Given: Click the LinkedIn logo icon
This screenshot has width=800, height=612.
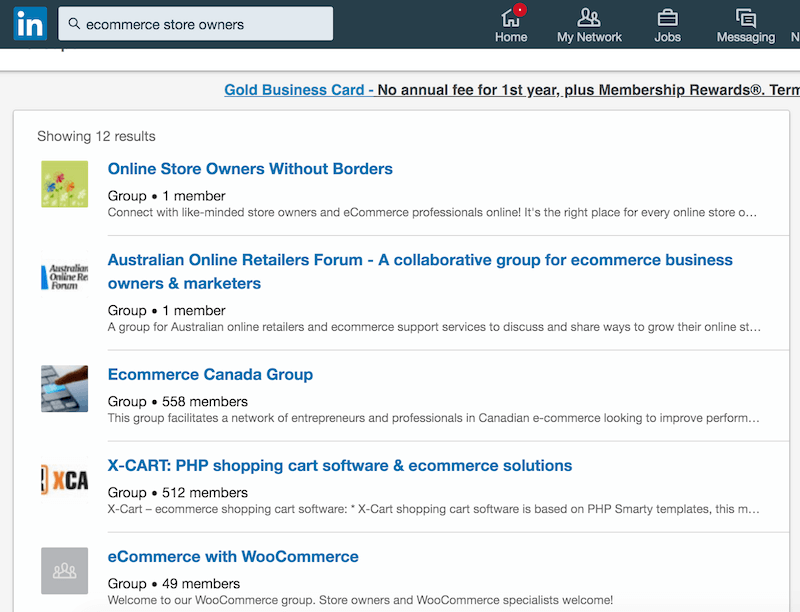Looking at the screenshot, I should coord(30,23).
